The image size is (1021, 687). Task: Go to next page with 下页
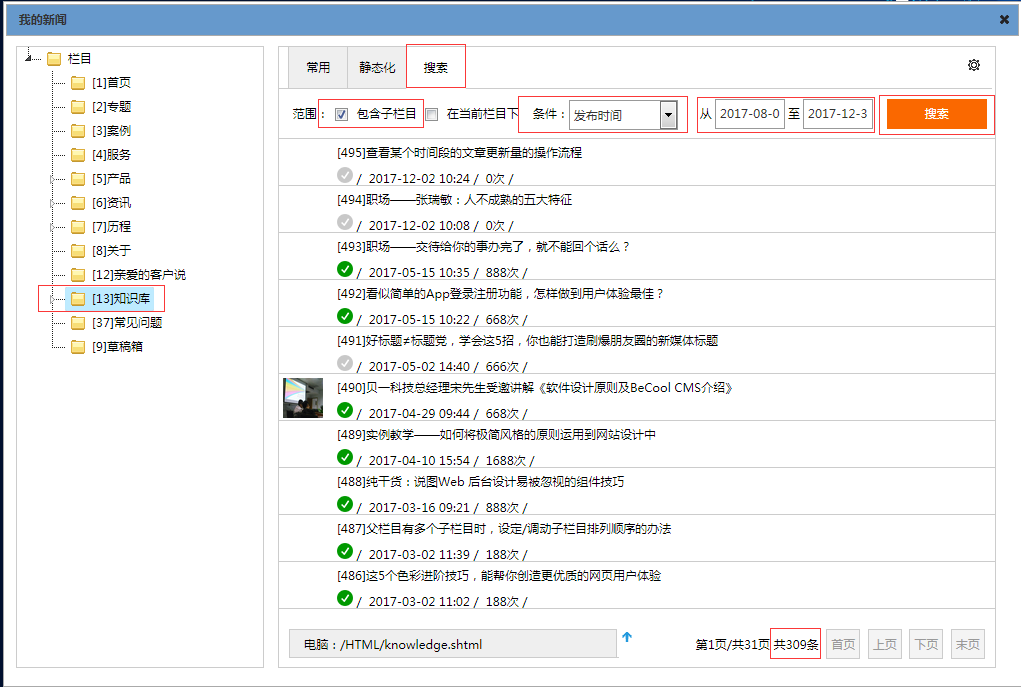[x=925, y=645]
